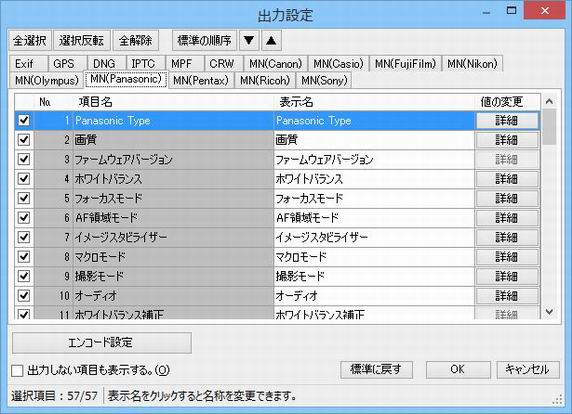Click the 全選択 button

coord(30,40)
